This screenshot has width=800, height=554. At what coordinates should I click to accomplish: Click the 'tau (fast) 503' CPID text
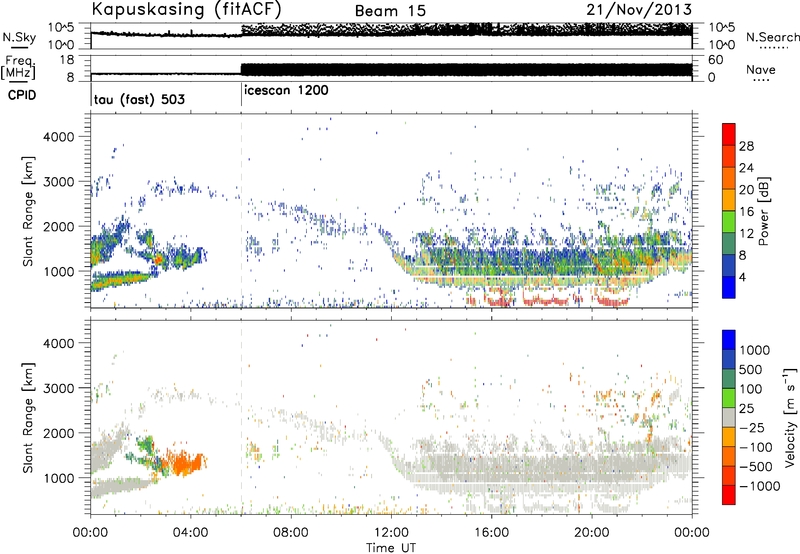(139, 99)
